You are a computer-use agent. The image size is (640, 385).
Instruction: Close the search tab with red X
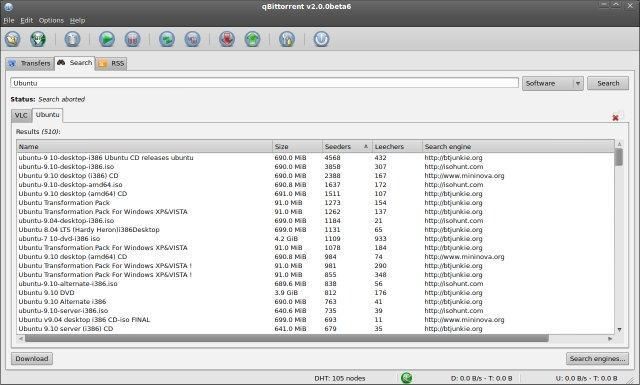click(616, 118)
